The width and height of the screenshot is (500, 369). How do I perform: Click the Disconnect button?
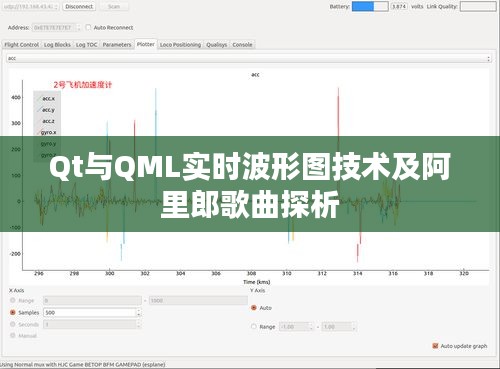[79, 7]
